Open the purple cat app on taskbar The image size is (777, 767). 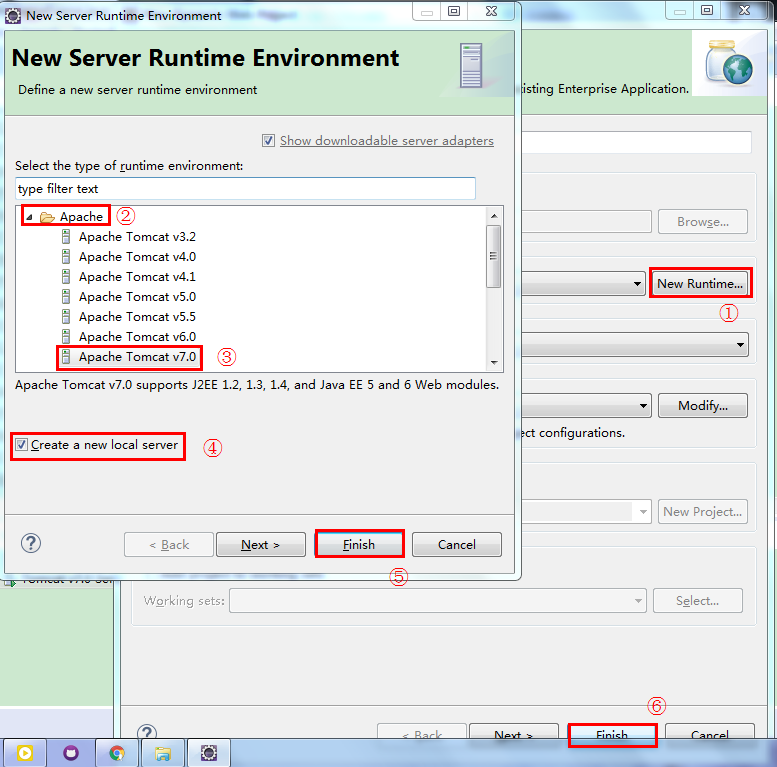[x=71, y=753]
